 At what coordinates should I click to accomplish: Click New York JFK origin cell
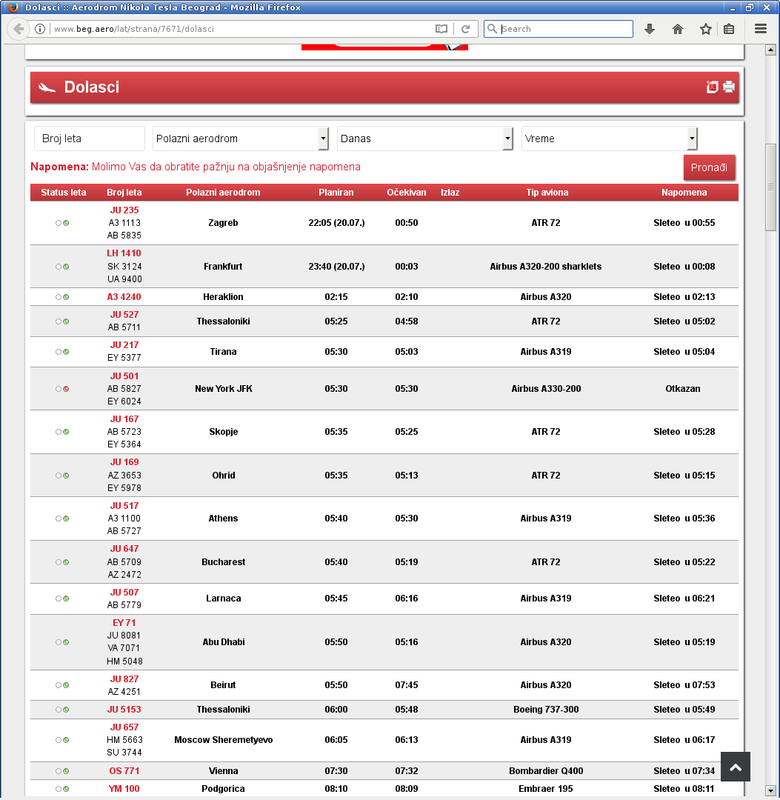point(223,389)
